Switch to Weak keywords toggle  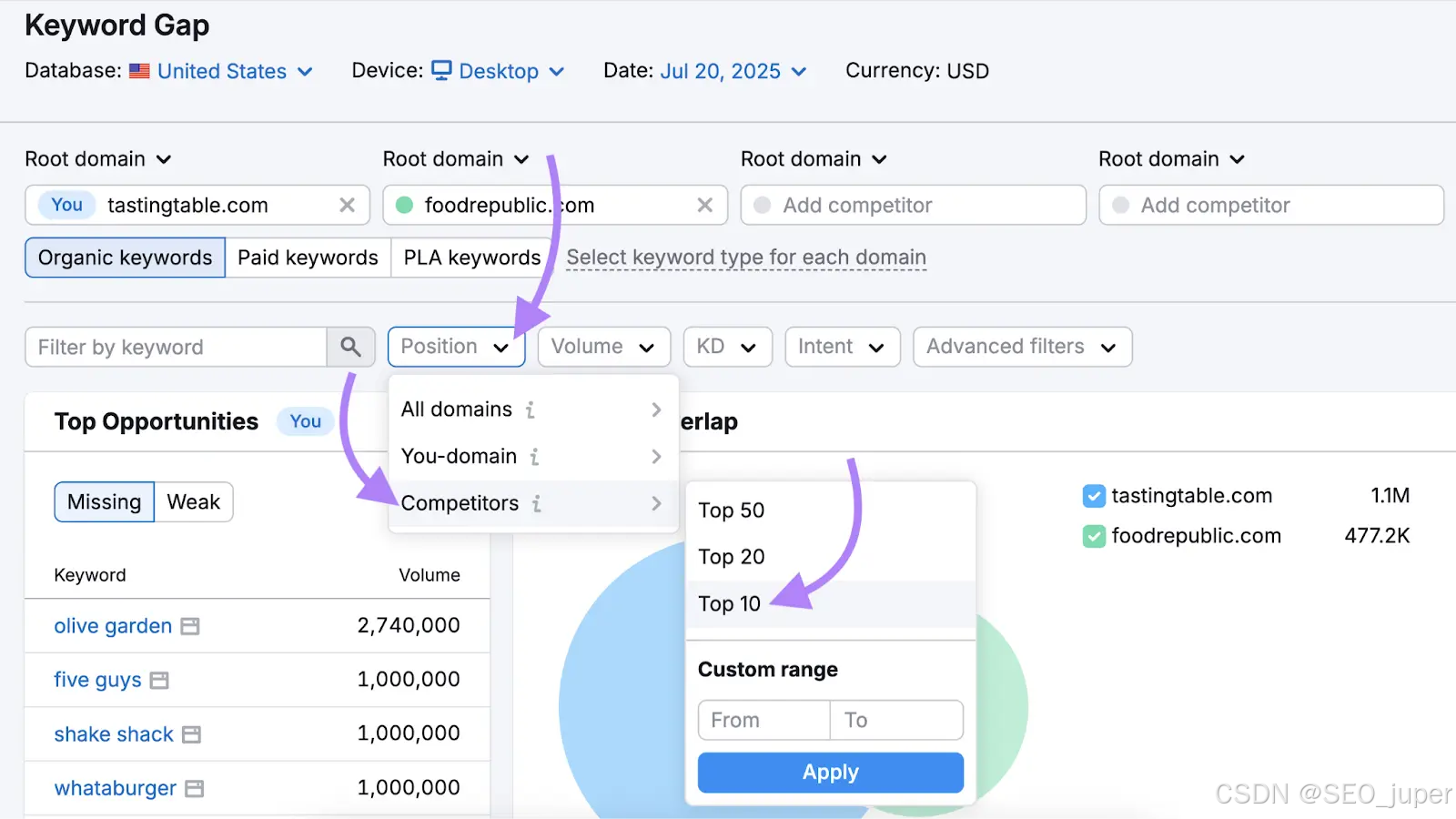pos(194,502)
